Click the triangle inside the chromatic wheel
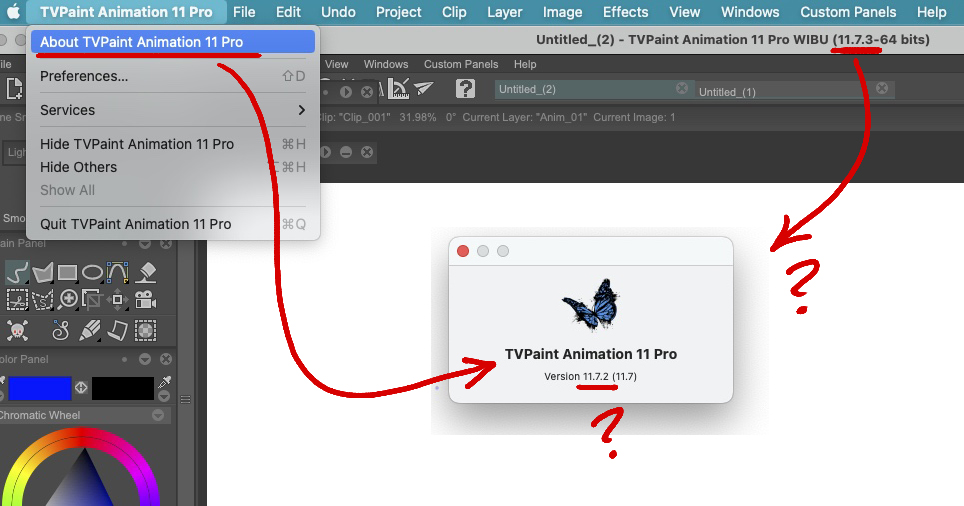The width and height of the screenshot is (964, 506). (84, 483)
